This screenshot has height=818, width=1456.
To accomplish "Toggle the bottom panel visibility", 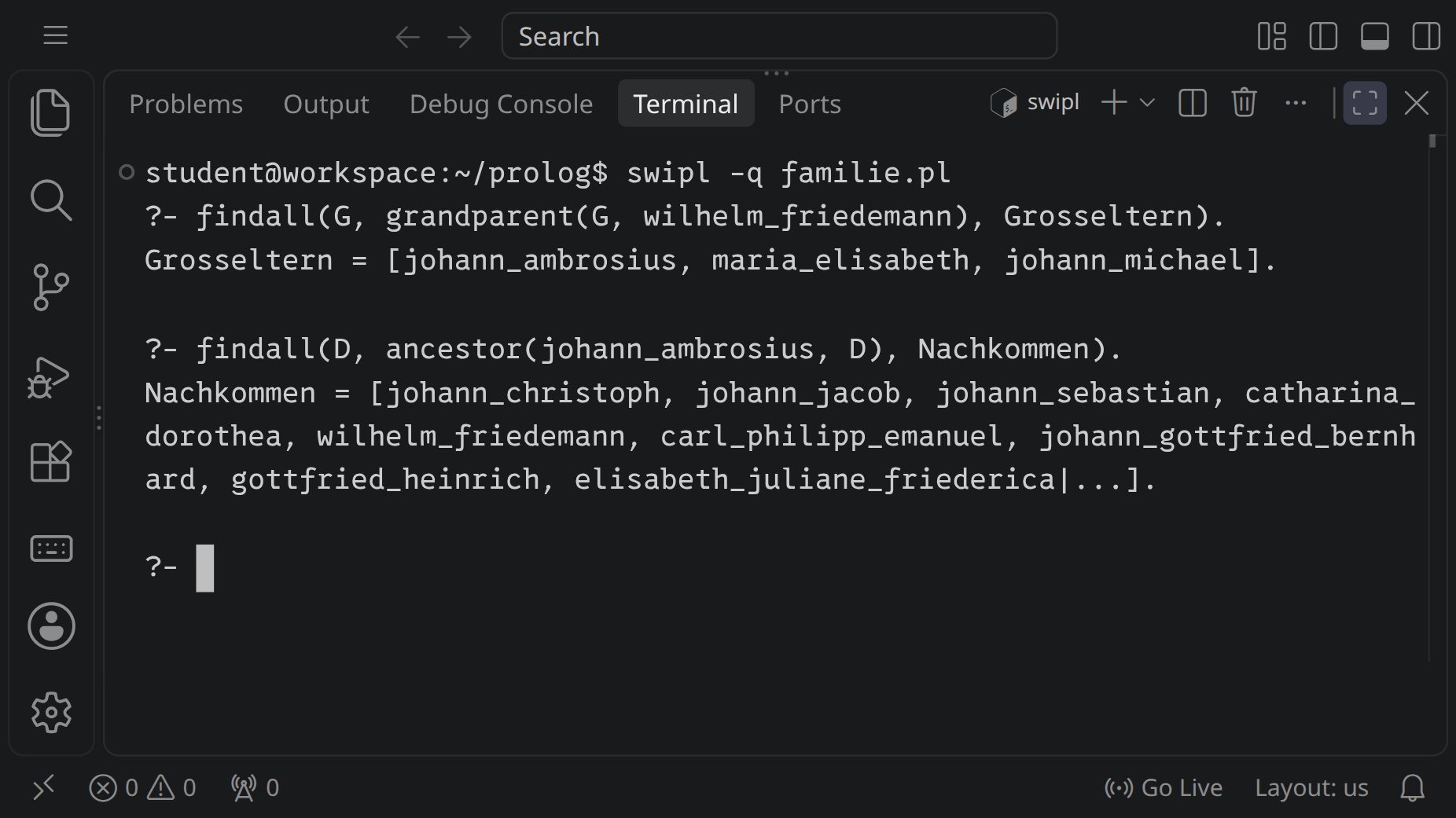I will [1374, 36].
